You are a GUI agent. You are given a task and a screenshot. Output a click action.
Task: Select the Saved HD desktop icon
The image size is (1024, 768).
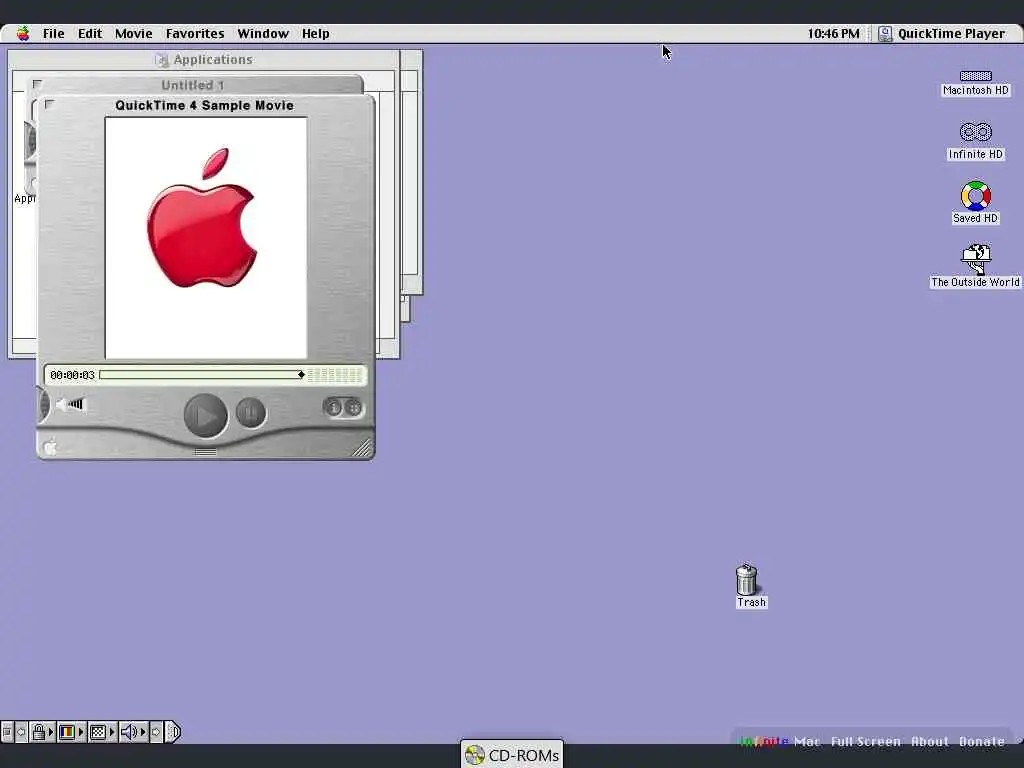click(x=976, y=202)
